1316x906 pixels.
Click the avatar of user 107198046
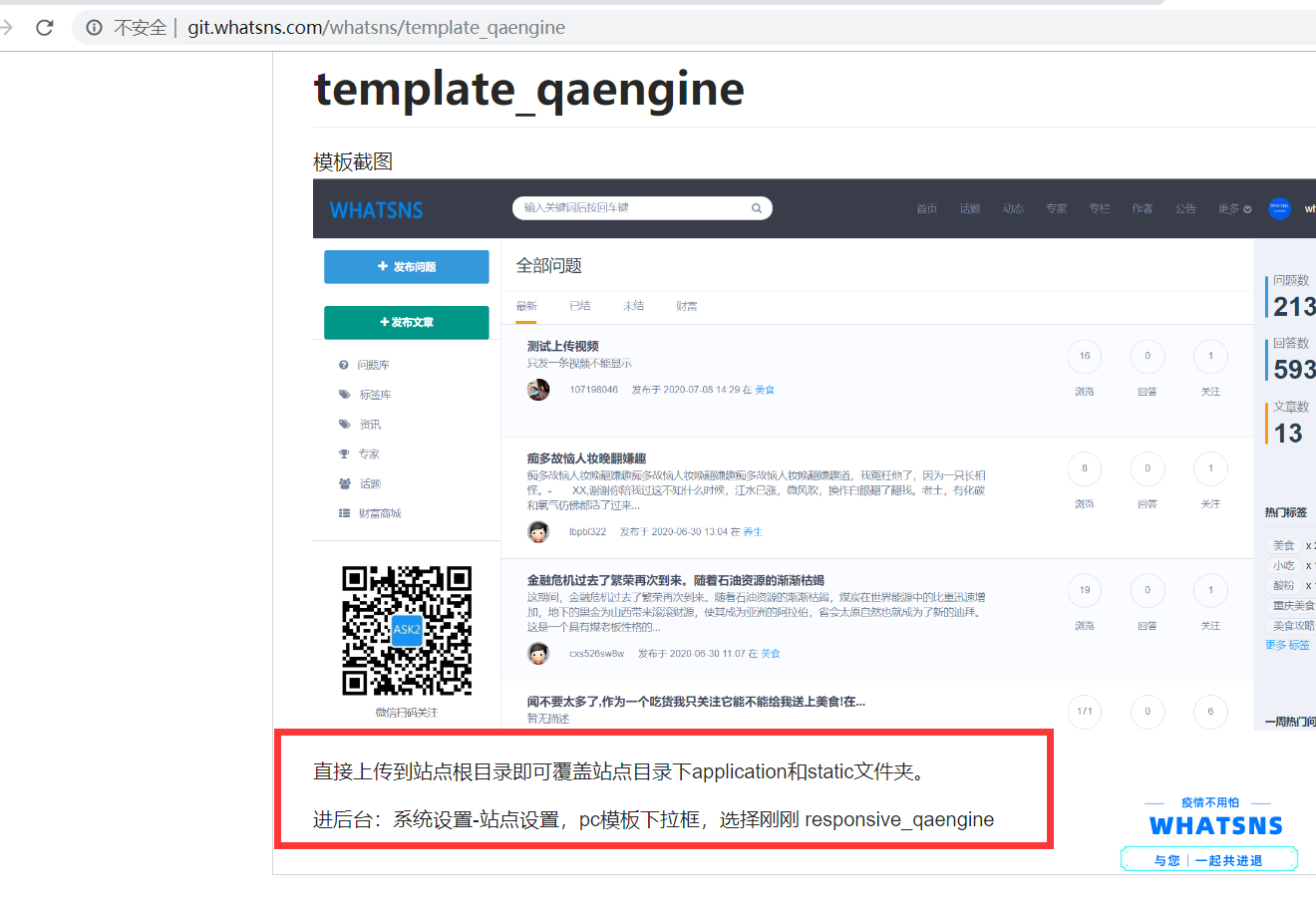(x=538, y=390)
